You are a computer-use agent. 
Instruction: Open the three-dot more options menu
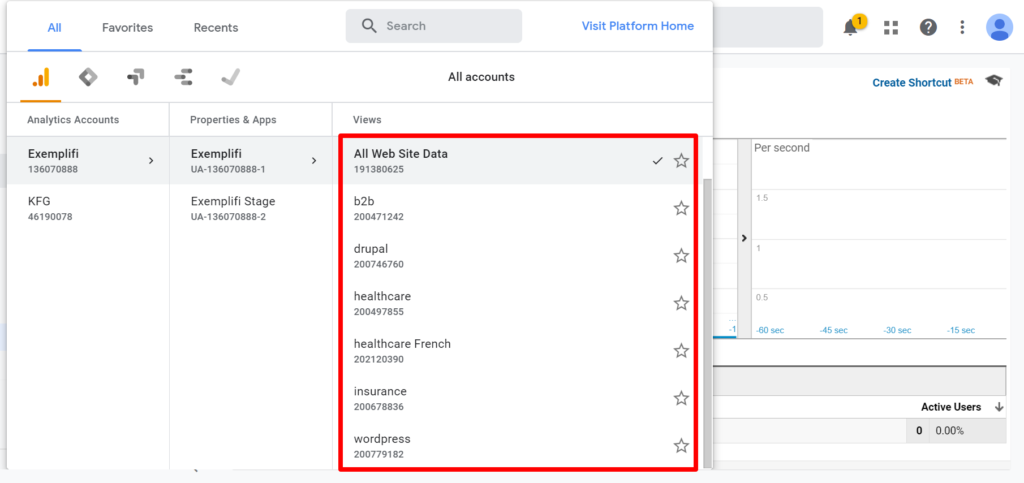point(962,27)
